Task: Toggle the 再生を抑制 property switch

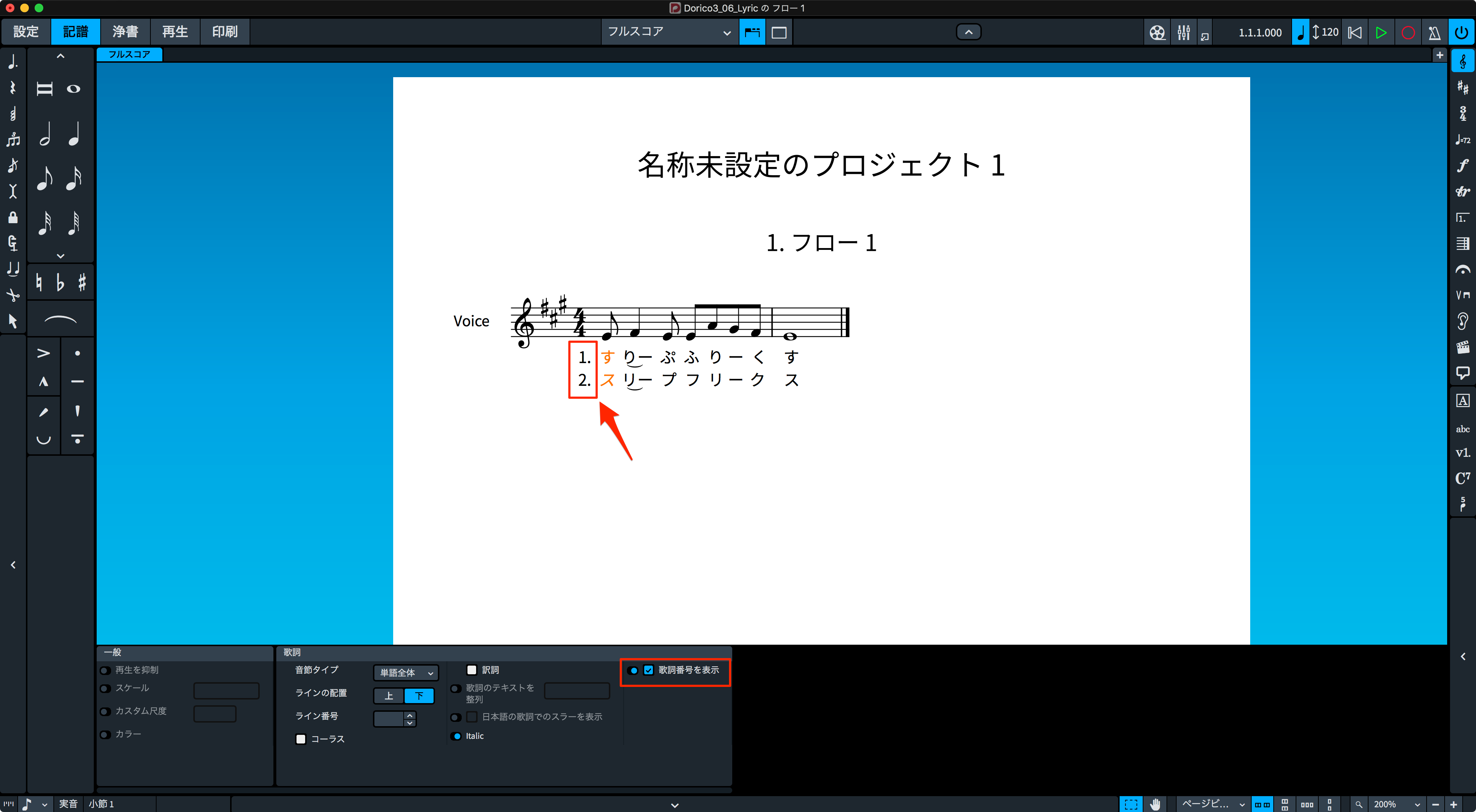Action: (x=105, y=671)
